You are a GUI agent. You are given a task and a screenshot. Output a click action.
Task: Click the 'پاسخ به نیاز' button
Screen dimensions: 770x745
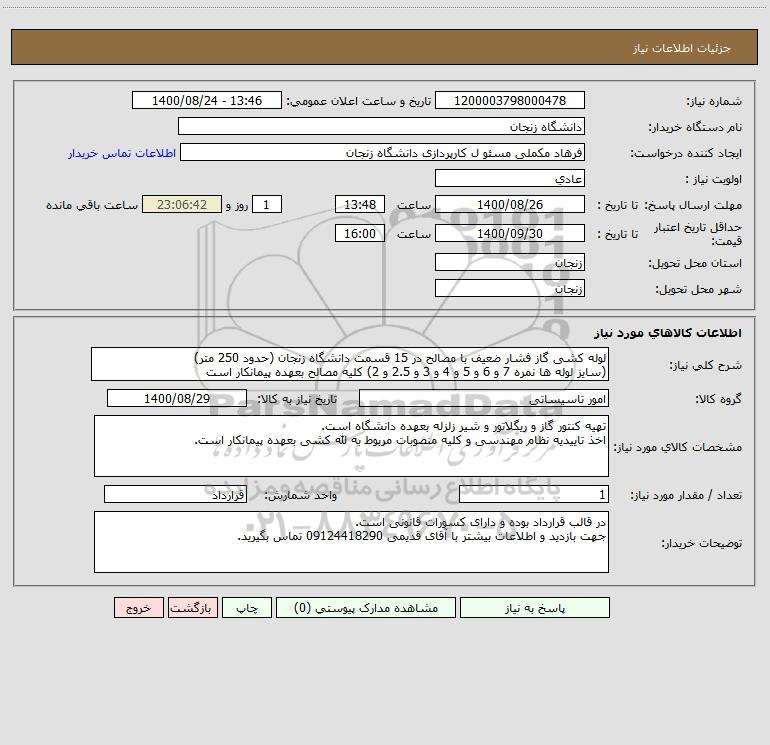pos(534,608)
